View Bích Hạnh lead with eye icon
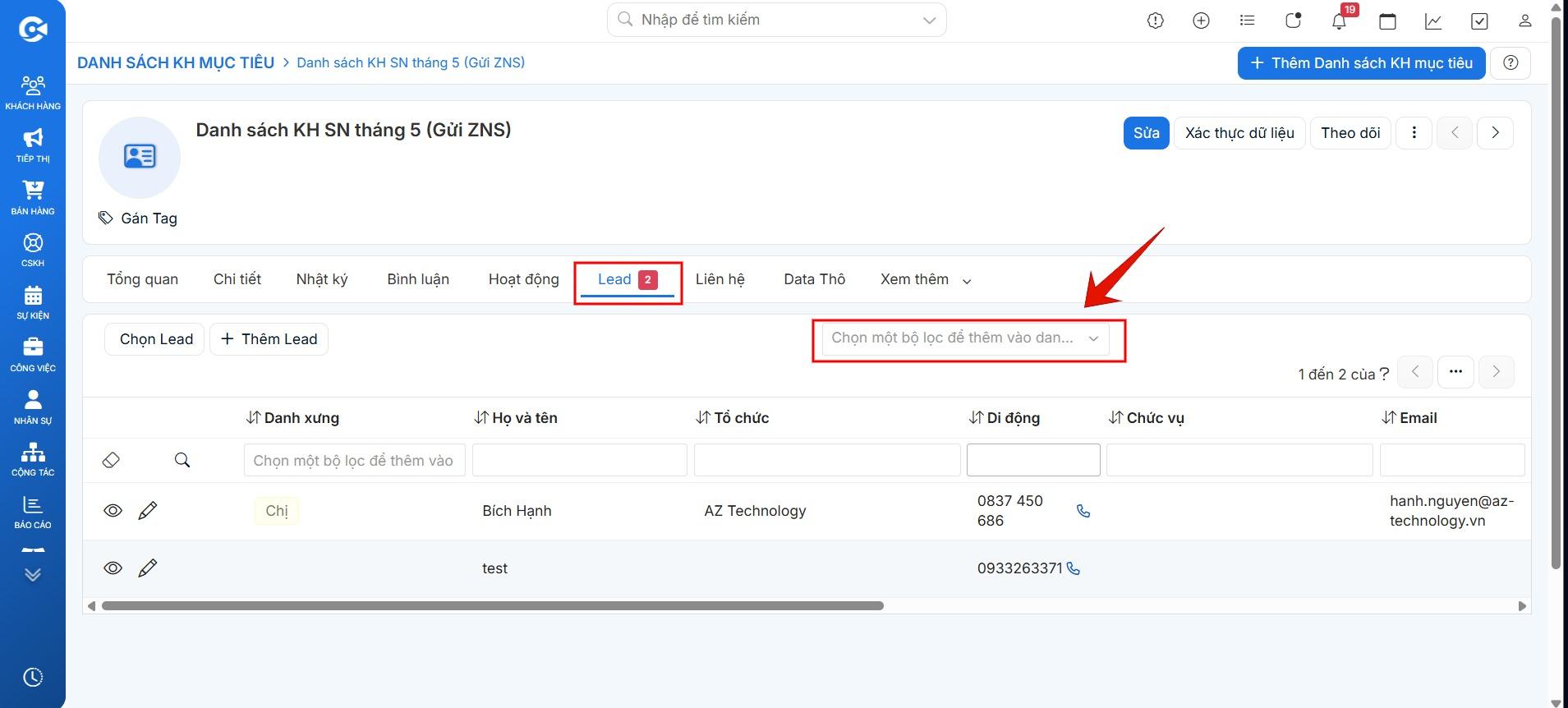Screen dimensions: 1568x708 pos(113,511)
